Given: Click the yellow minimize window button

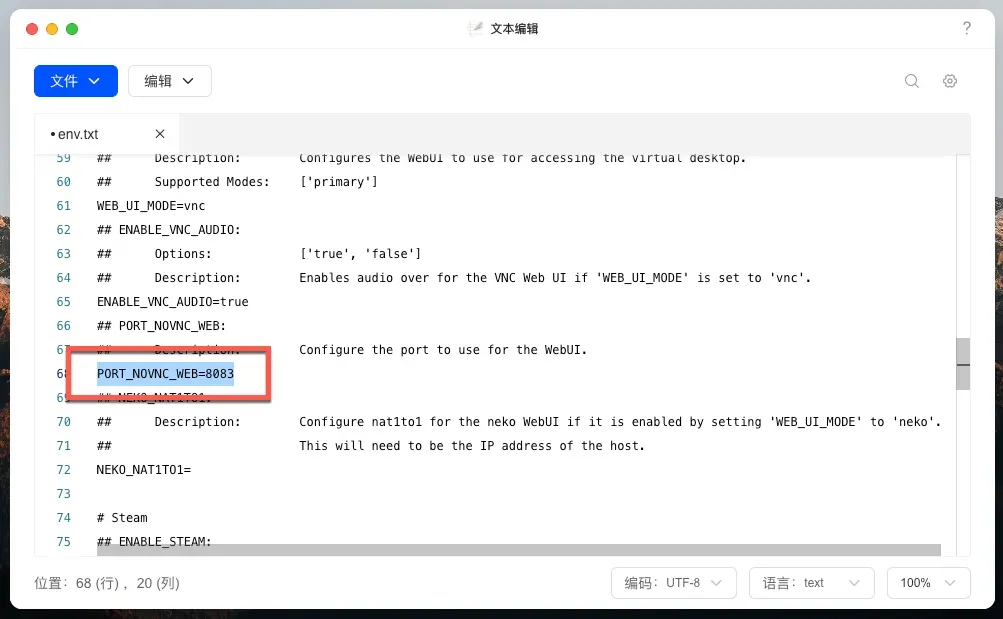Looking at the screenshot, I should pyautogui.click(x=52, y=29).
